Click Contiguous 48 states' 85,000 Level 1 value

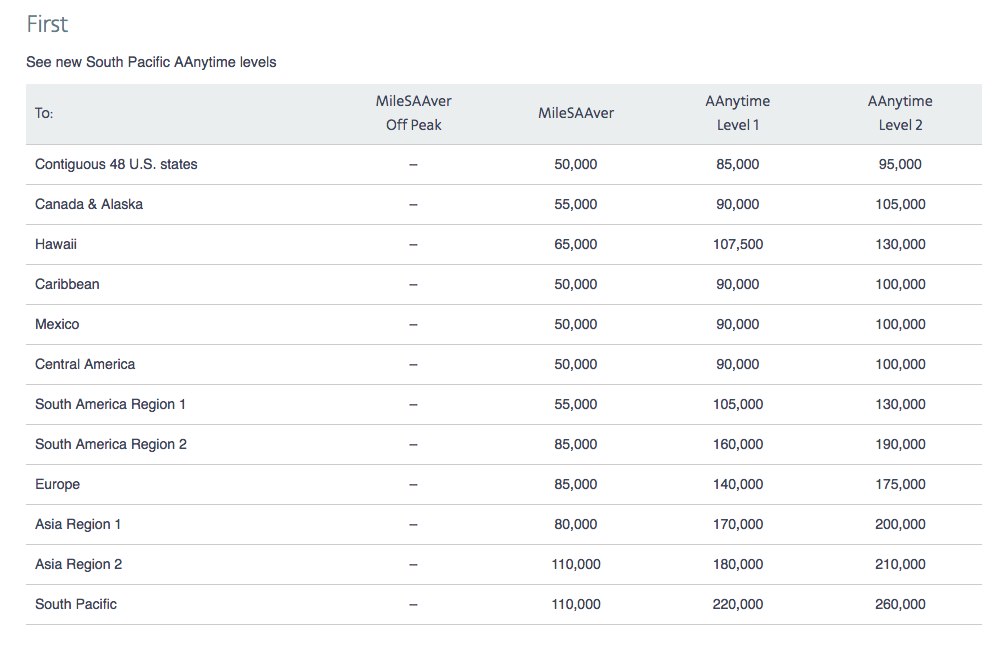tap(738, 164)
